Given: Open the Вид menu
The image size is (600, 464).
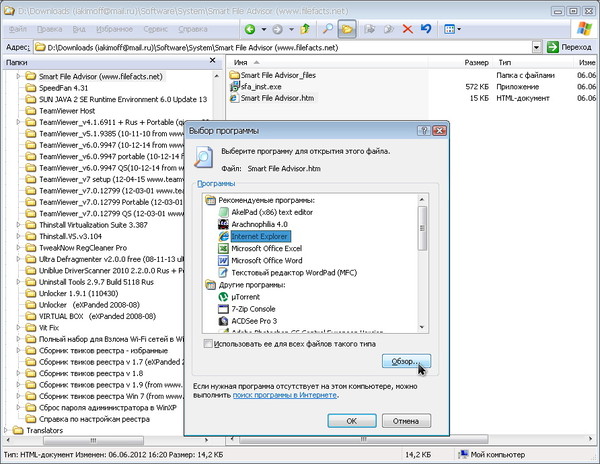Looking at the screenshot, I should [79, 29].
